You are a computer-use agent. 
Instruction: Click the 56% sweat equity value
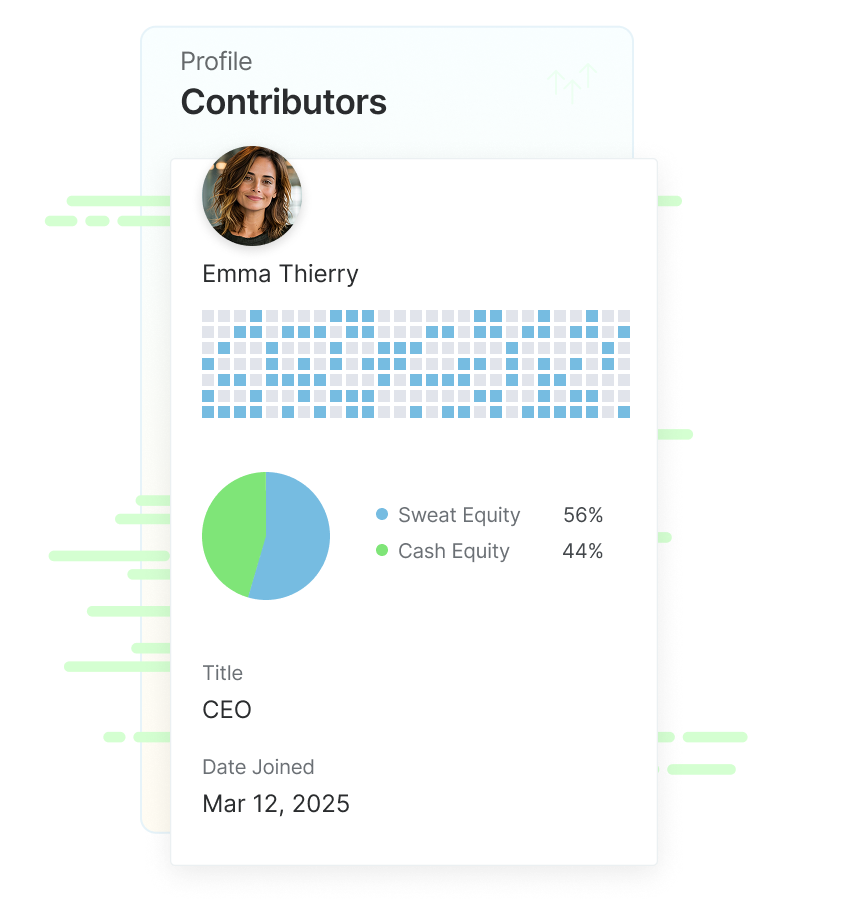click(x=583, y=515)
